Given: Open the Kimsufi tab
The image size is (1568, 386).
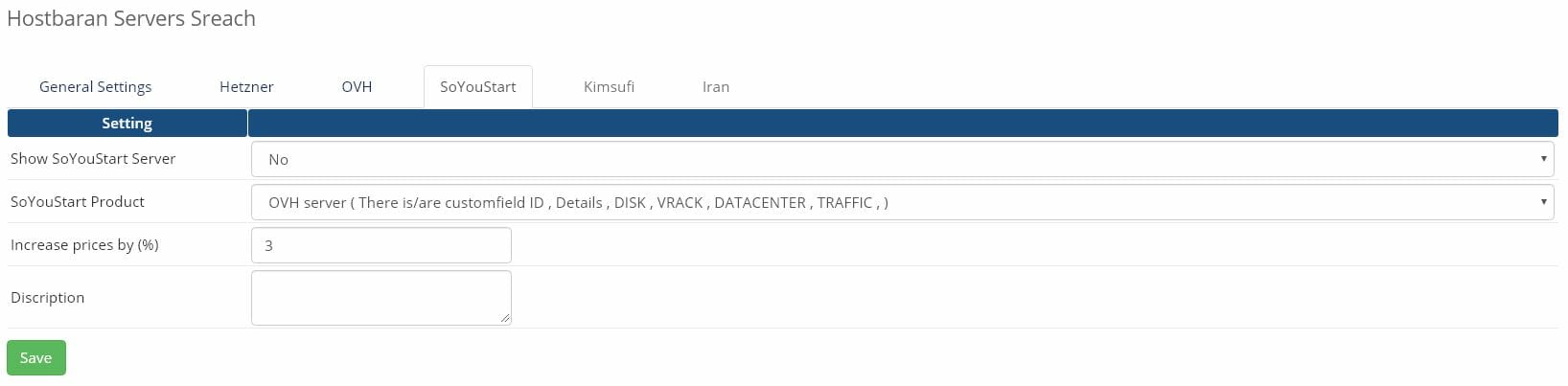Looking at the screenshot, I should [x=609, y=86].
